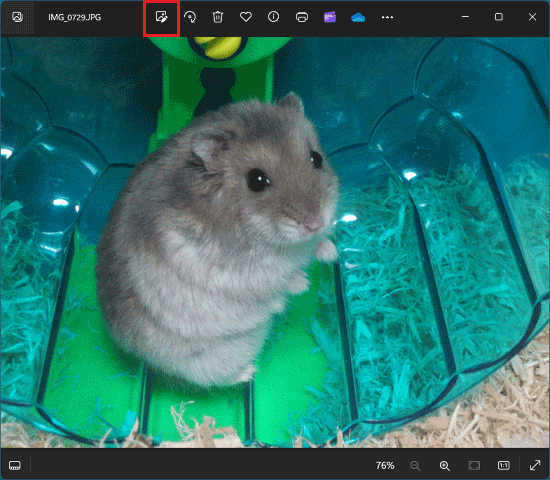Close the Photos window

(532, 16)
